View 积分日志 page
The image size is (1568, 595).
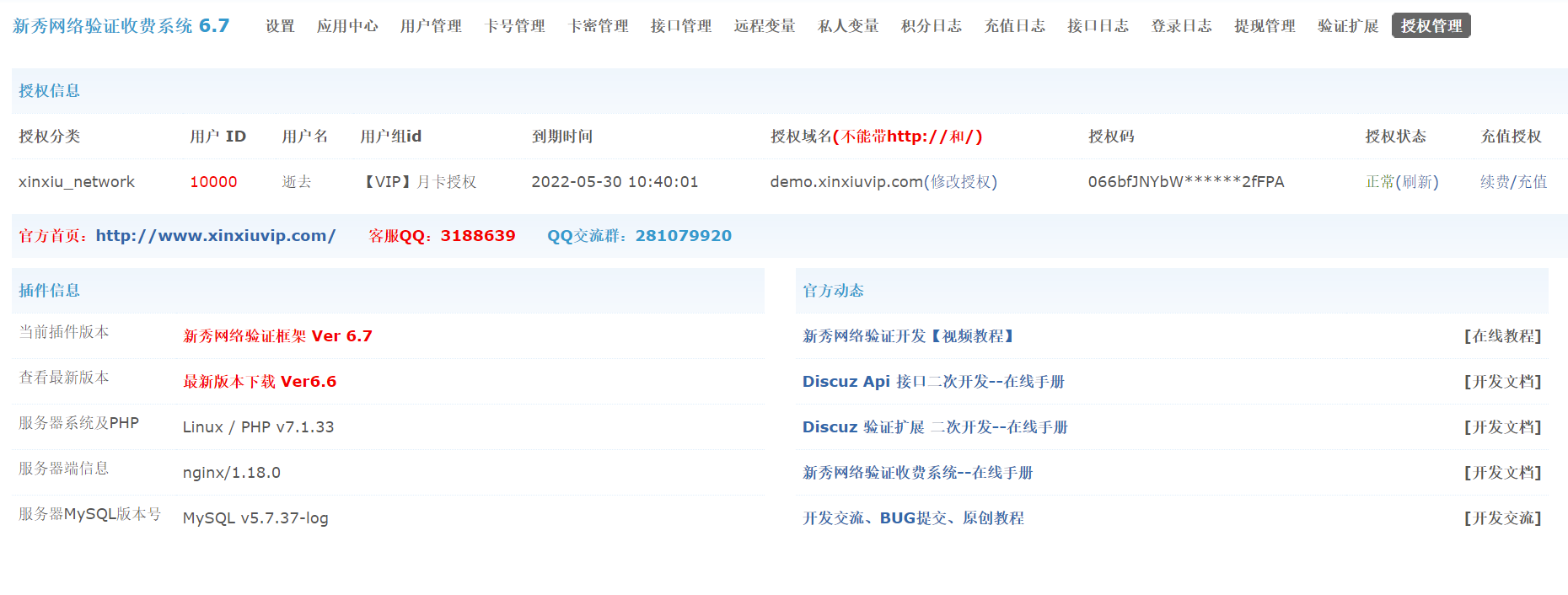pyautogui.click(x=932, y=26)
